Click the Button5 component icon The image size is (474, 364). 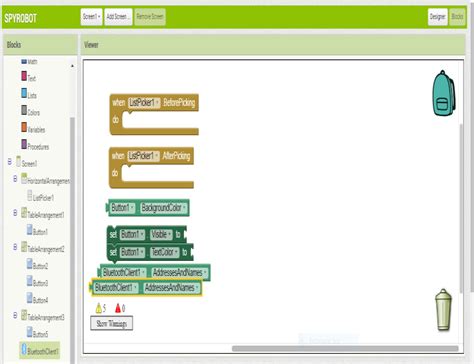coord(30,332)
